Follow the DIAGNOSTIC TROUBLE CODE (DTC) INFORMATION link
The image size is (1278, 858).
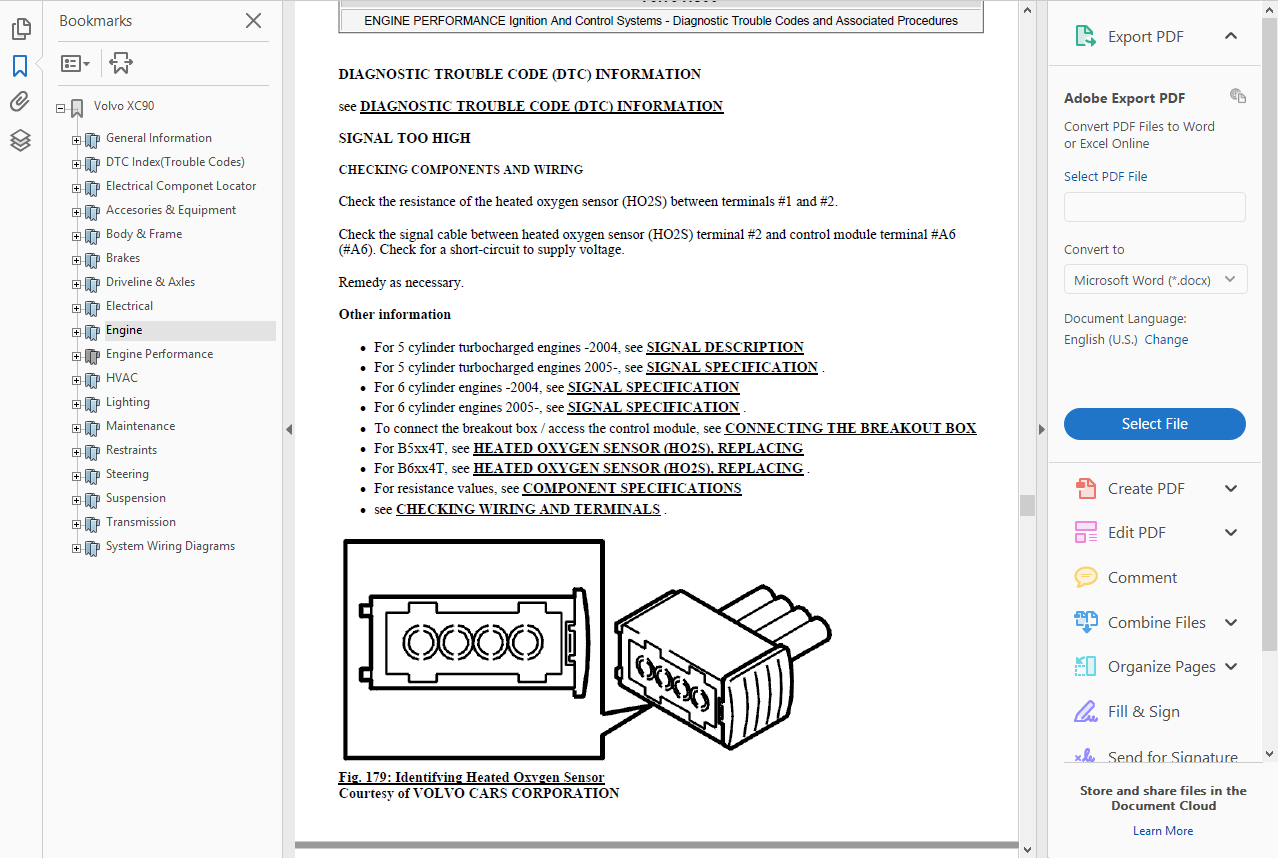[541, 106]
